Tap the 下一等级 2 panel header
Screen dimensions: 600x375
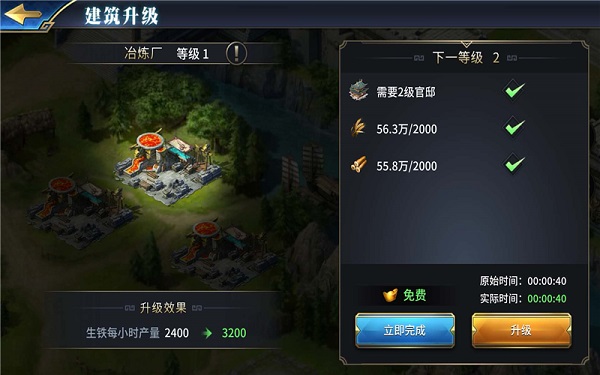pyautogui.click(x=465, y=58)
